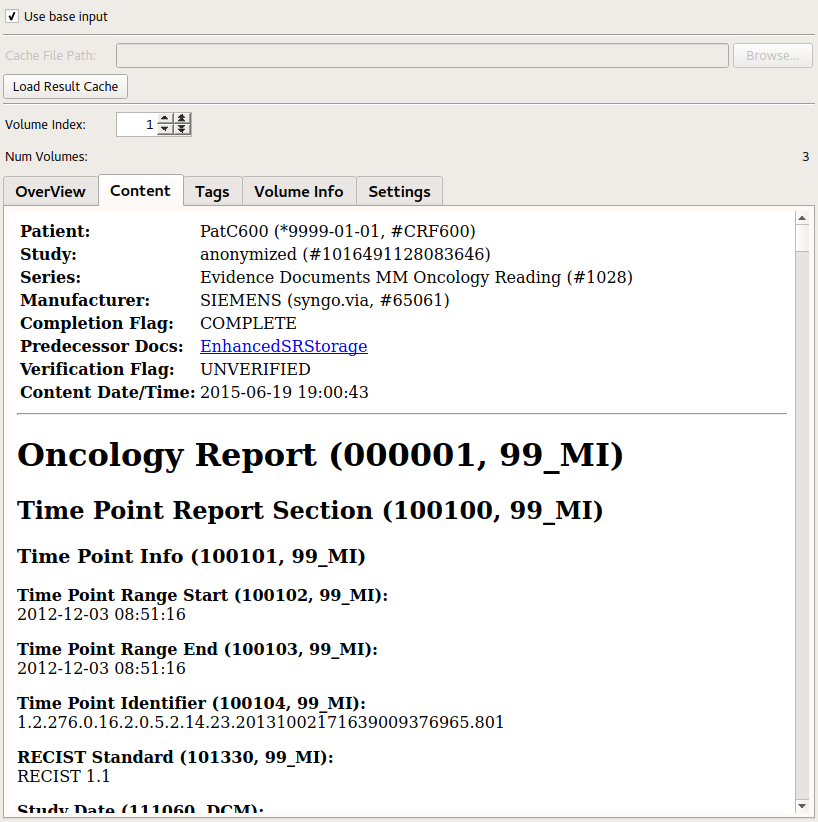Click the Cache File Path input field
The width and height of the screenshot is (818, 822).
click(421, 56)
